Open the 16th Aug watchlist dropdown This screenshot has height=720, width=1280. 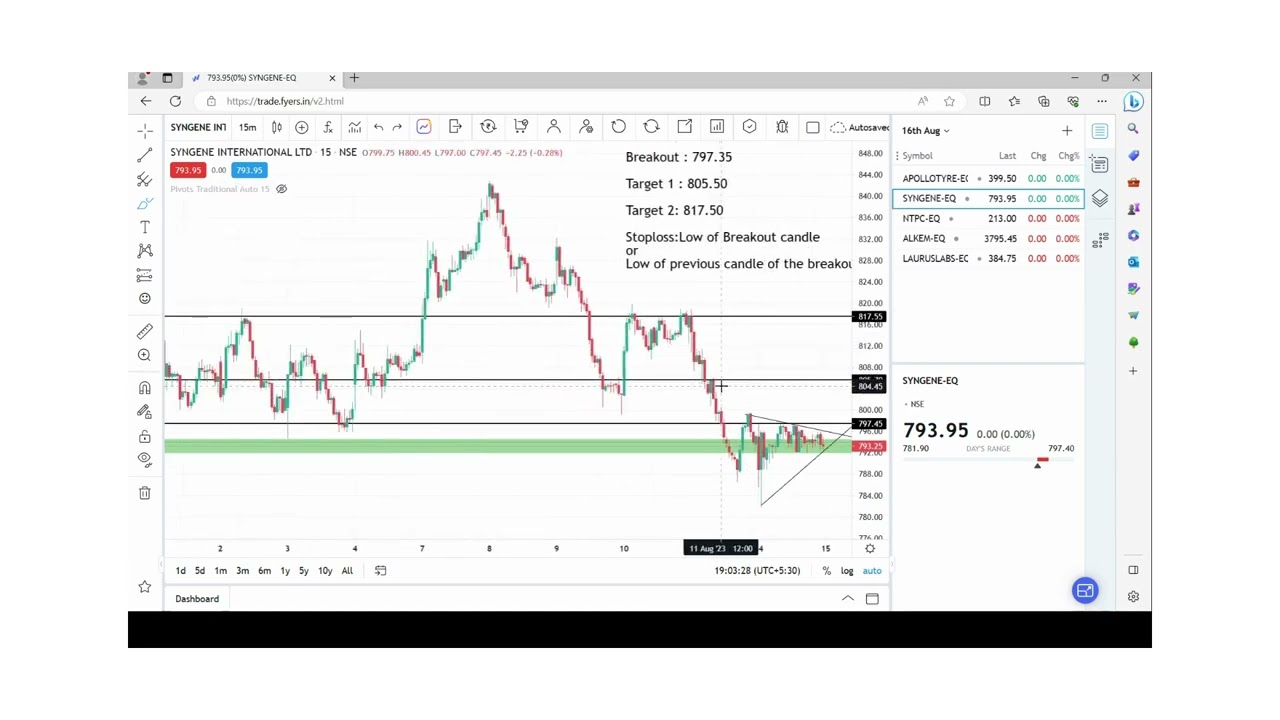pos(926,131)
